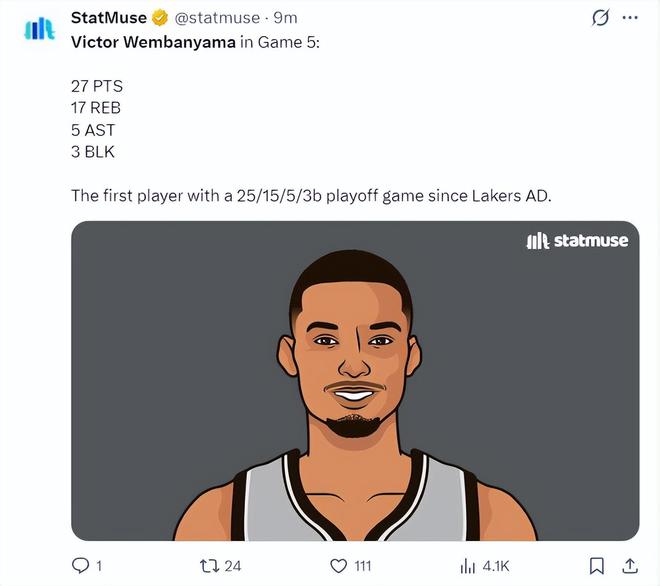Open the Wembanyama illustration image
This screenshot has height=586, width=660.
(x=355, y=381)
